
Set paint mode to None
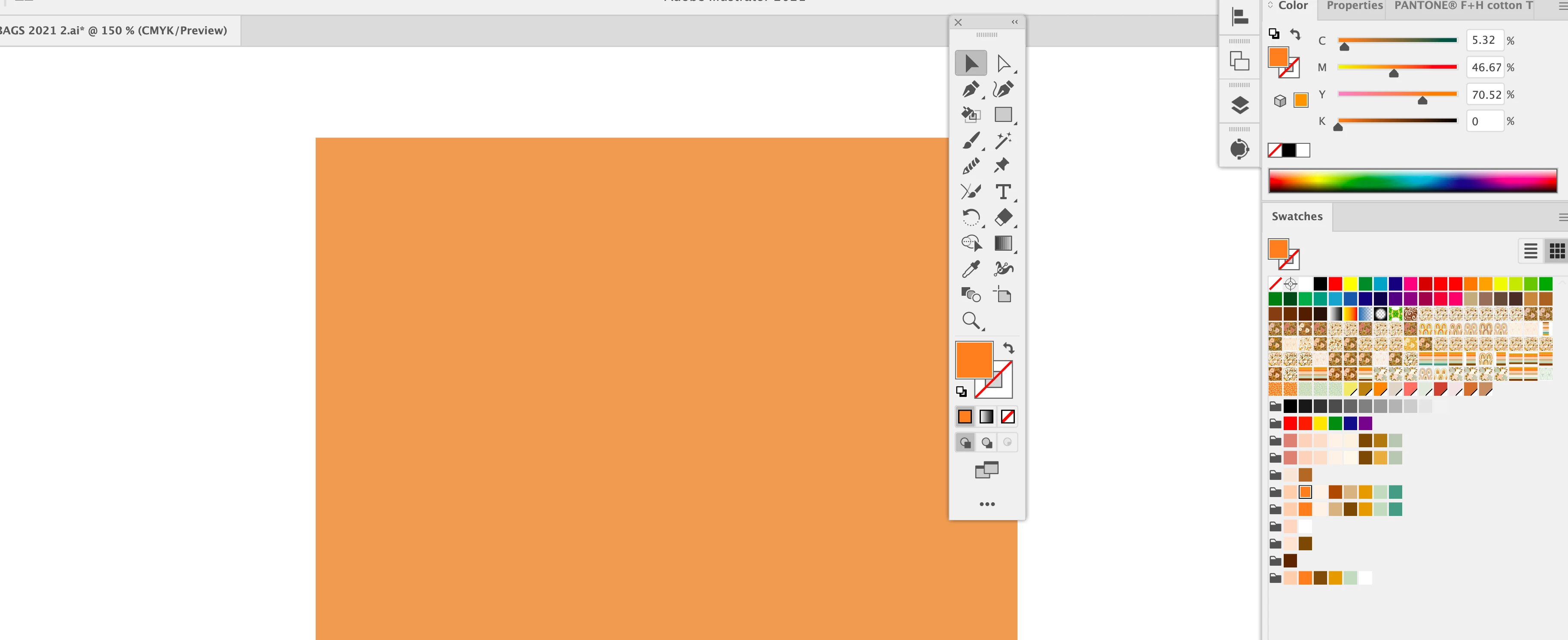click(1008, 417)
